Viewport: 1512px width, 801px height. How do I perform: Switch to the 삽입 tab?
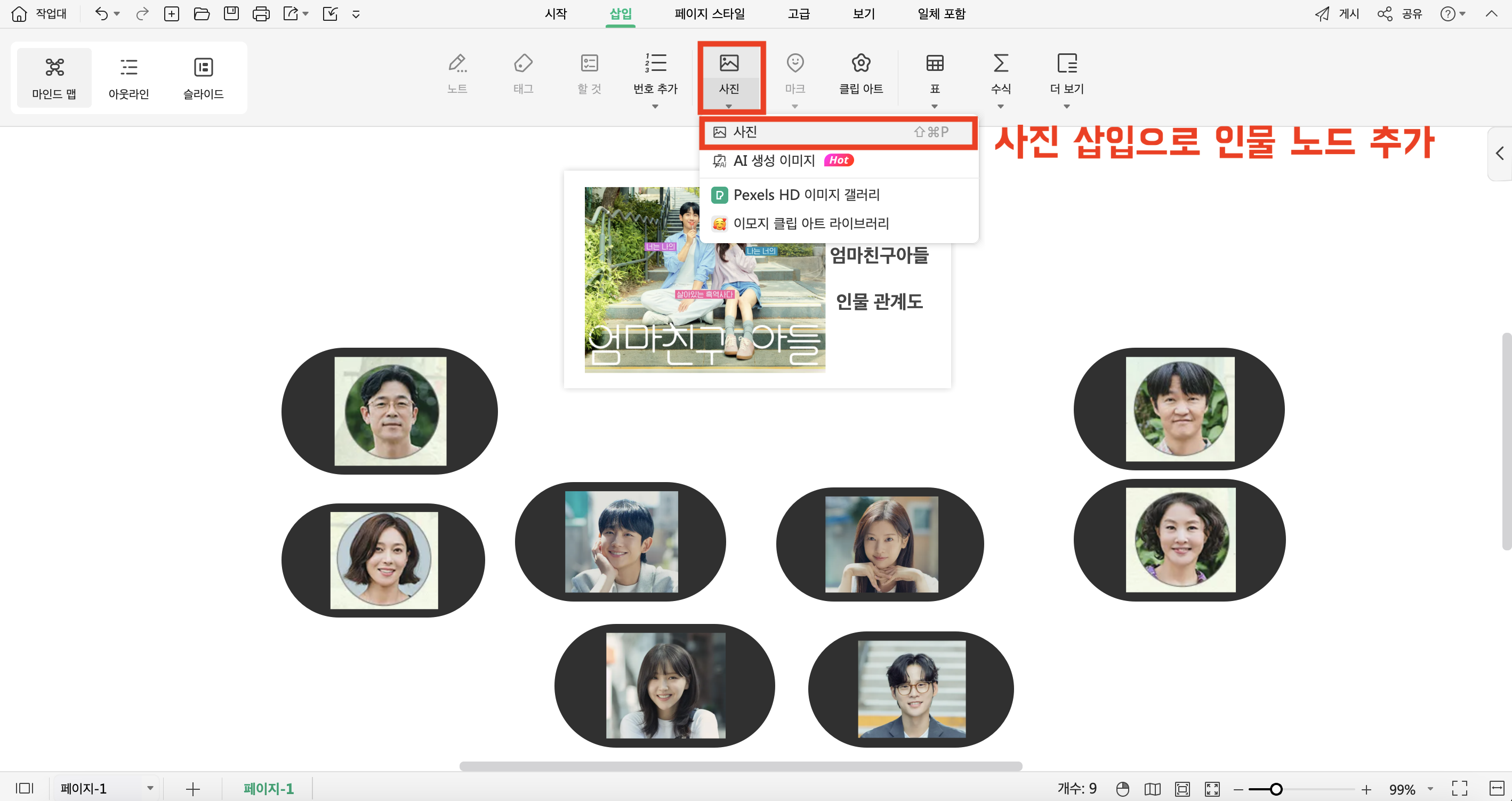[x=621, y=13]
